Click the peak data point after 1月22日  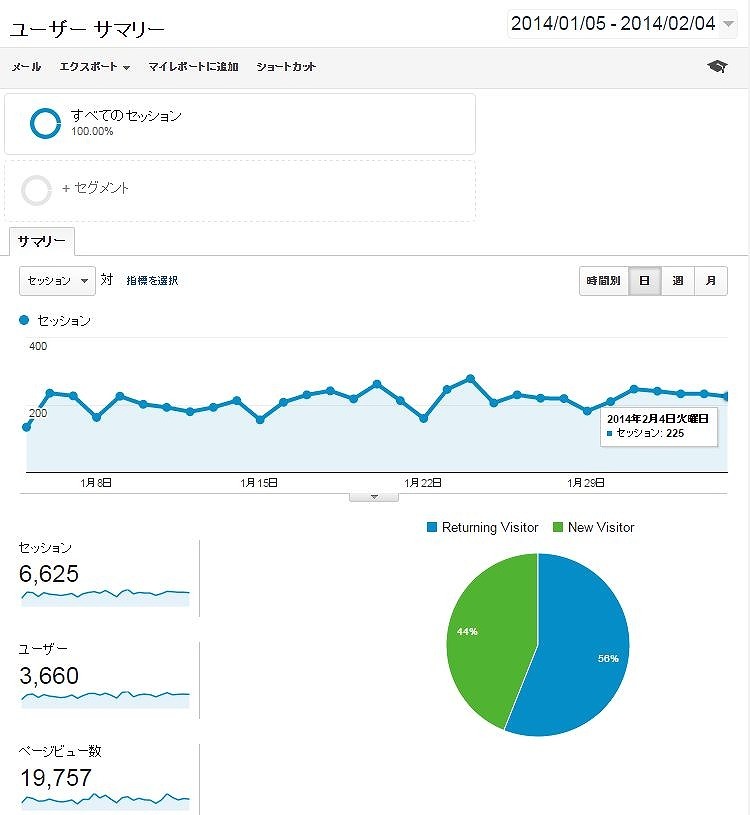tap(470, 379)
